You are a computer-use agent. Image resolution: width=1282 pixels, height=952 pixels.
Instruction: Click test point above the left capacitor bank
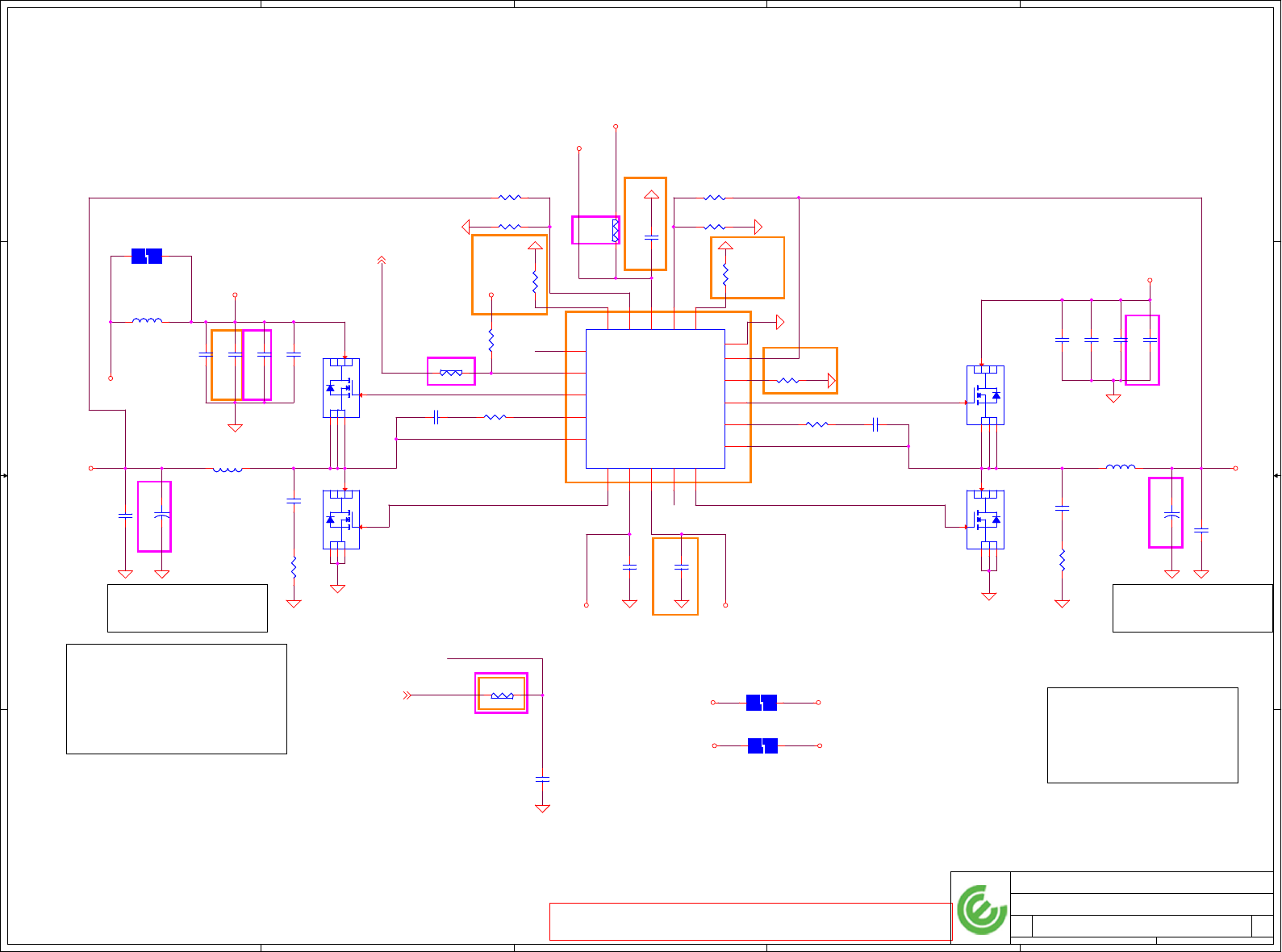[235, 294]
